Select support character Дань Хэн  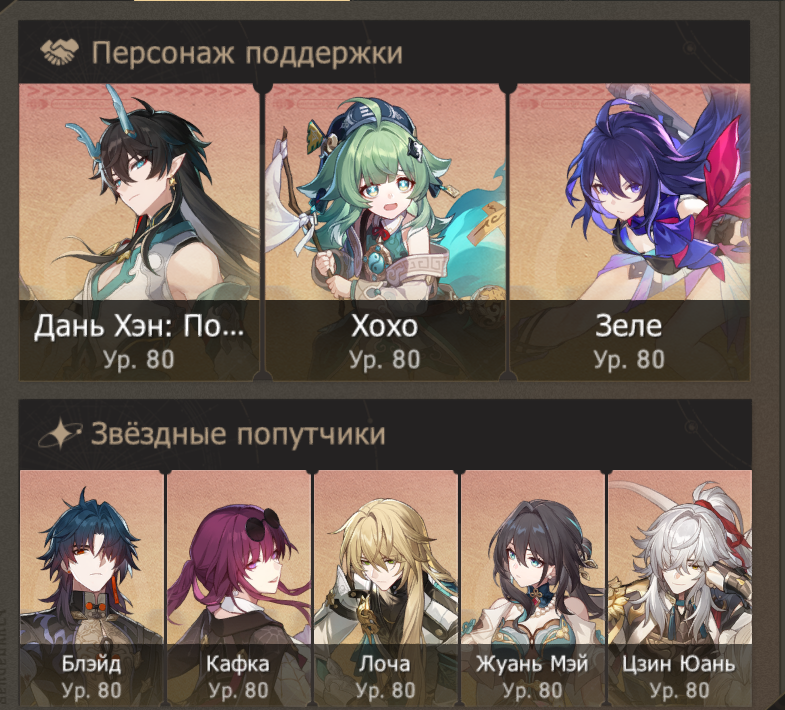point(139,232)
